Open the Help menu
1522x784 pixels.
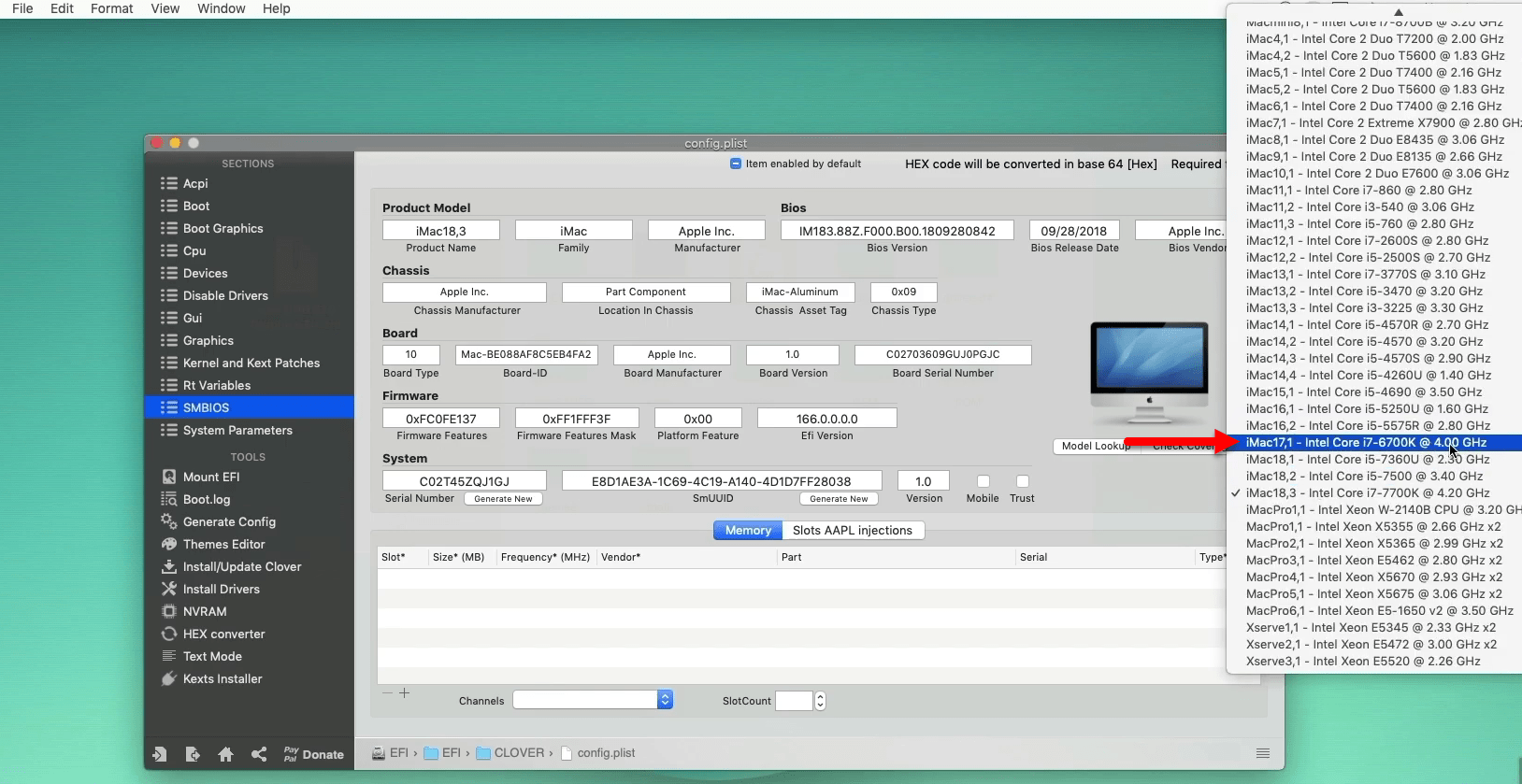click(276, 8)
